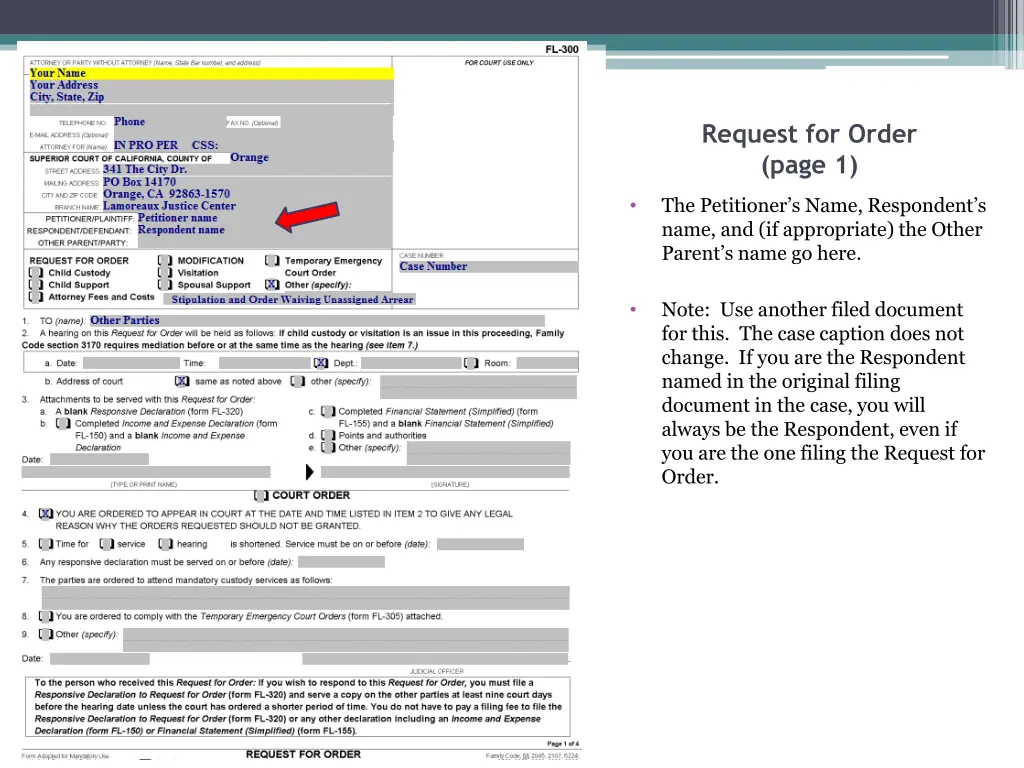The width and height of the screenshot is (1024, 768).
Task: Tick the Visitation checkbox
Action: pos(165,273)
